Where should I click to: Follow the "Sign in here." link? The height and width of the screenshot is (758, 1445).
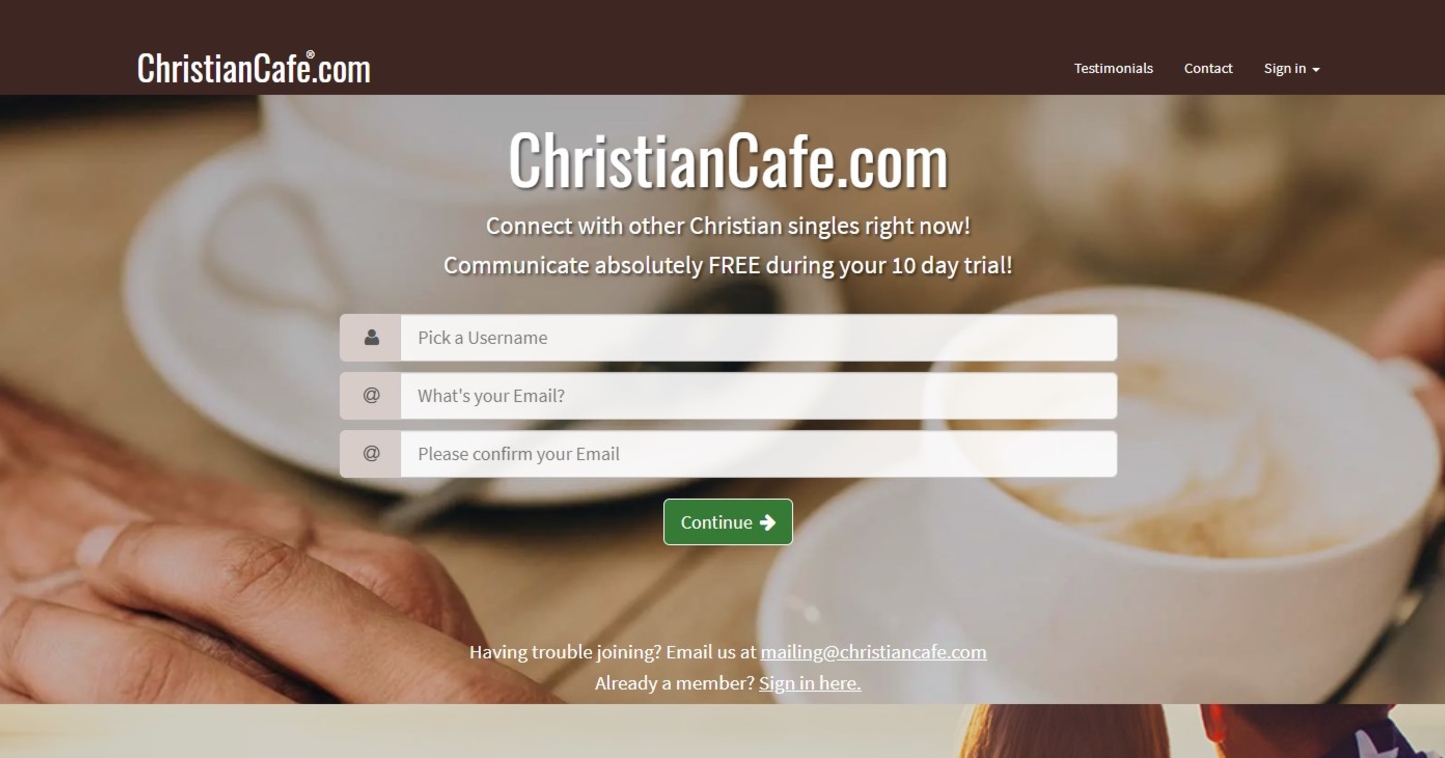point(810,683)
